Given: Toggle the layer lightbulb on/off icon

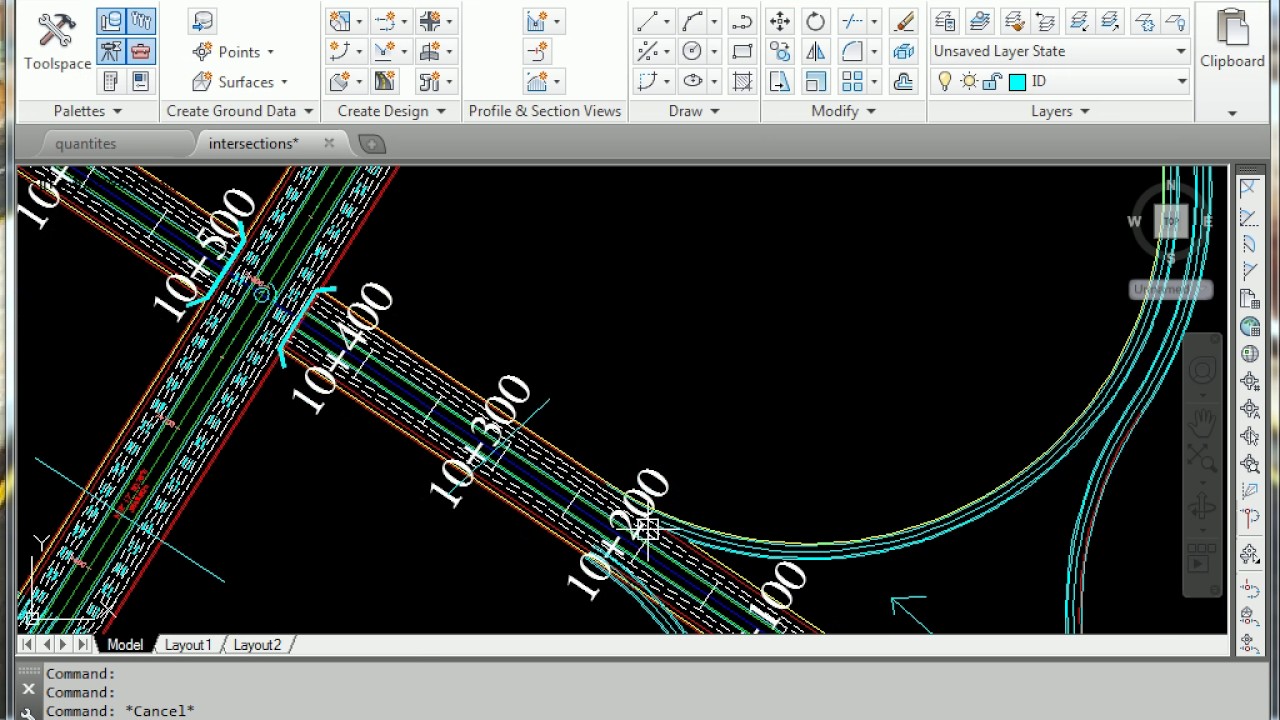Looking at the screenshot, I should pos(945,81).
